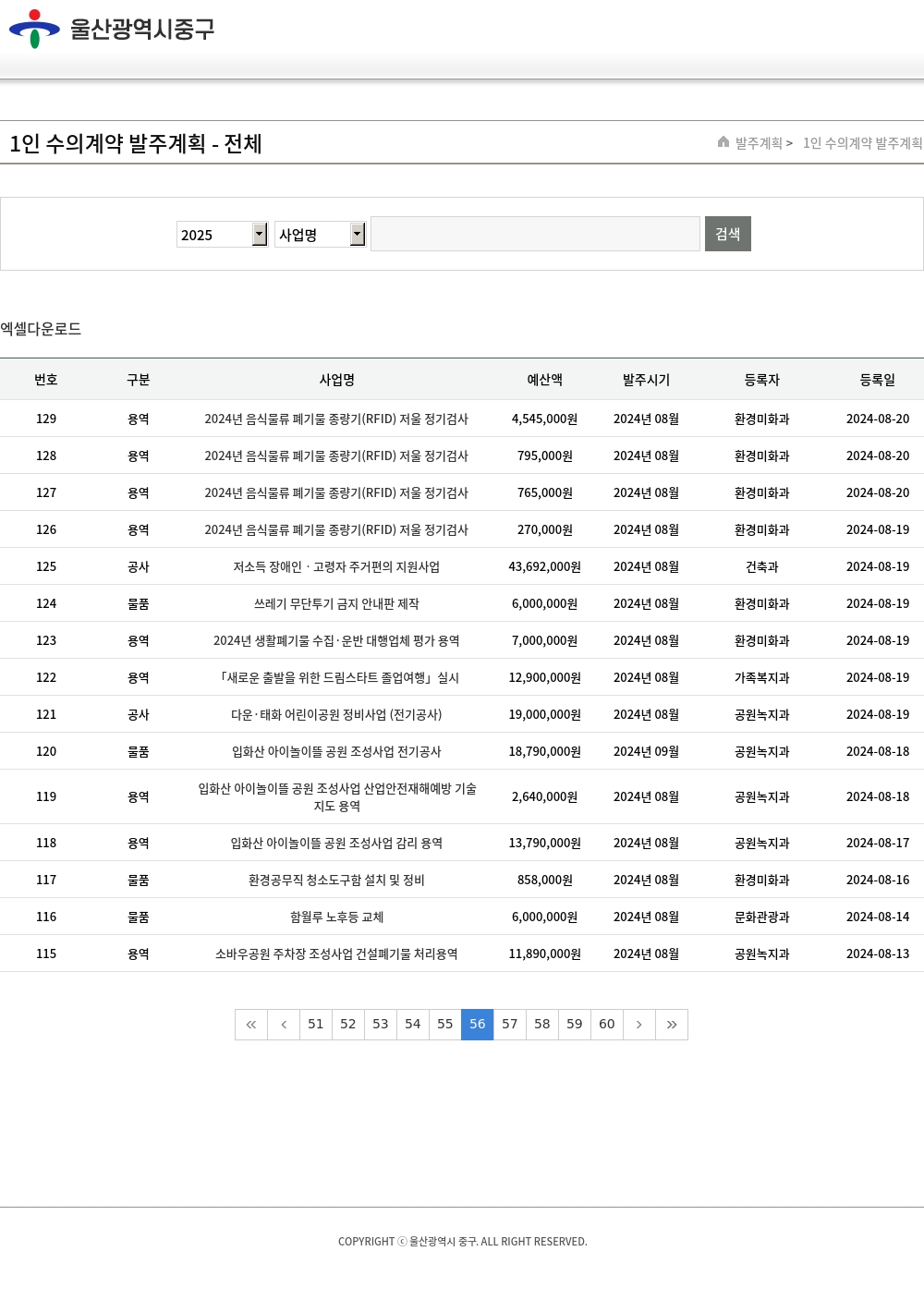Click 구분 column header
The image size is (924, 1300).
tap(139, 380)
